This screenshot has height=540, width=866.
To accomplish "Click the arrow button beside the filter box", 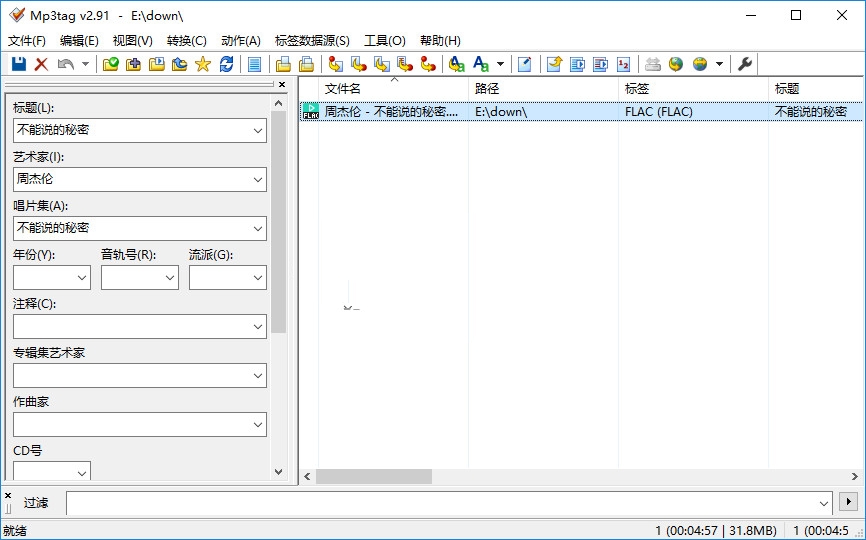I will tap(849, 501).
